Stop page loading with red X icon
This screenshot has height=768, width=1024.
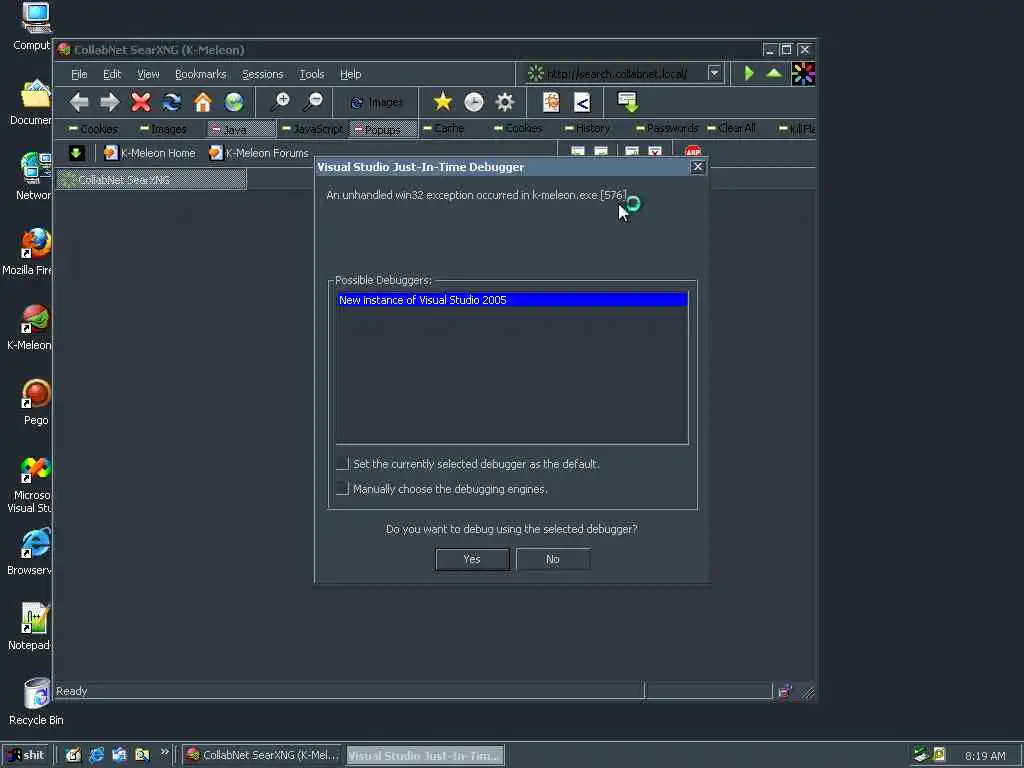pos(140,102)
